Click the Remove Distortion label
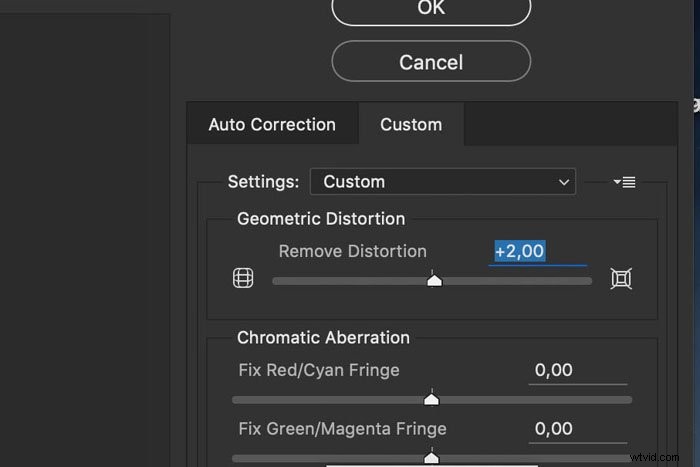 tap(353, 251)
